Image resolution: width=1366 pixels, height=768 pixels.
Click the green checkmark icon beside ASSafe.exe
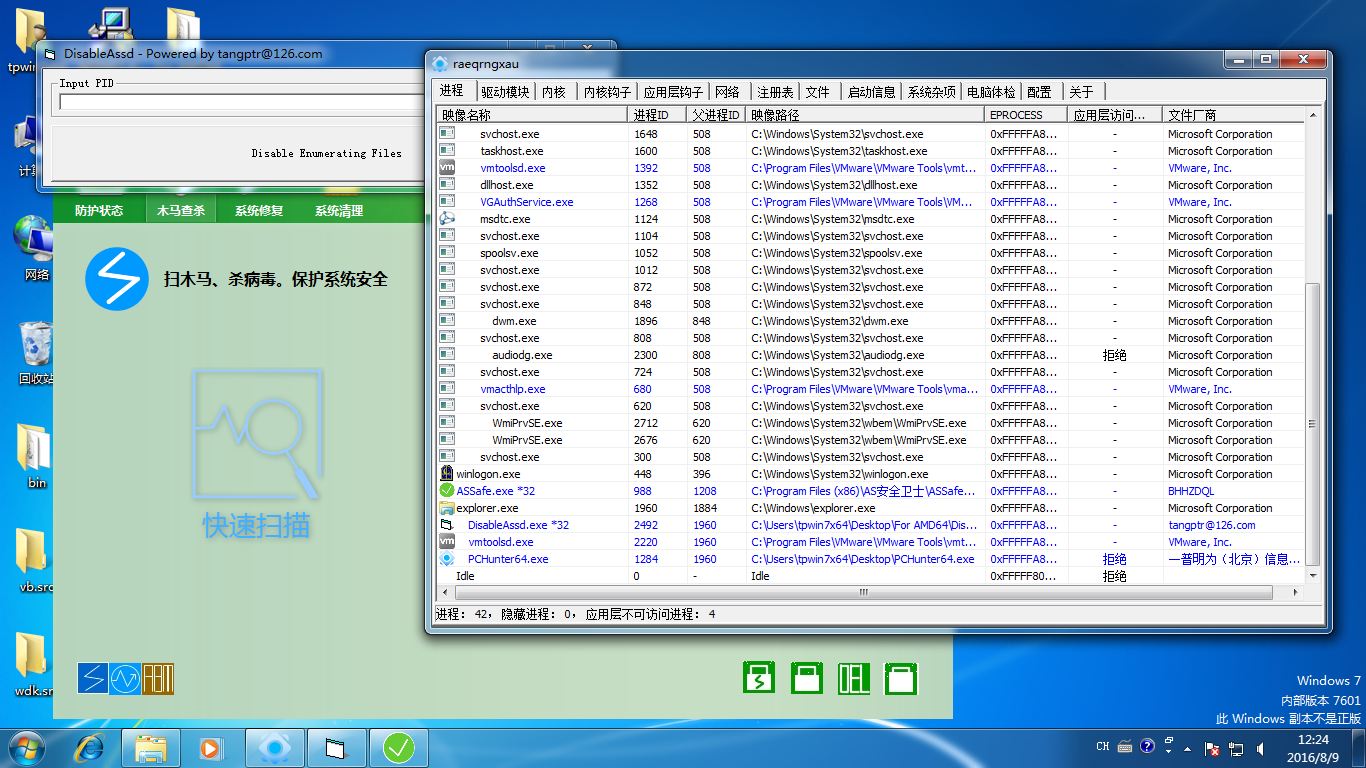pos(447,491)
